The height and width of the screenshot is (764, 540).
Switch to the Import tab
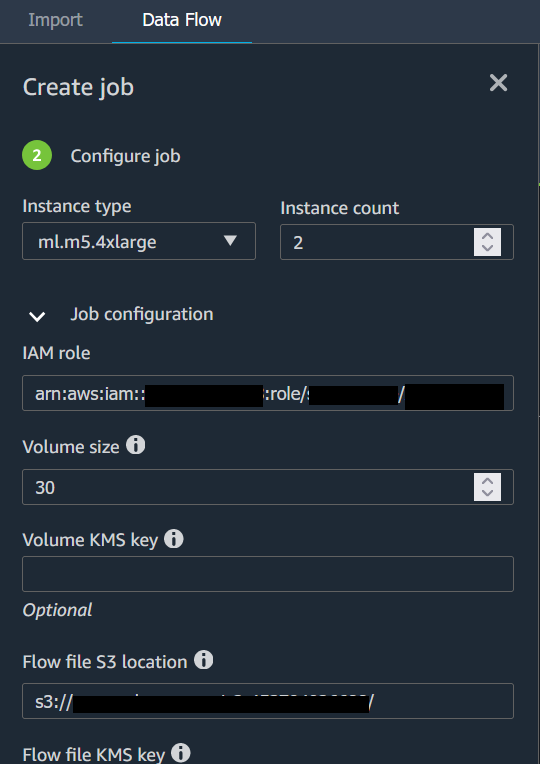click(55, 20)
